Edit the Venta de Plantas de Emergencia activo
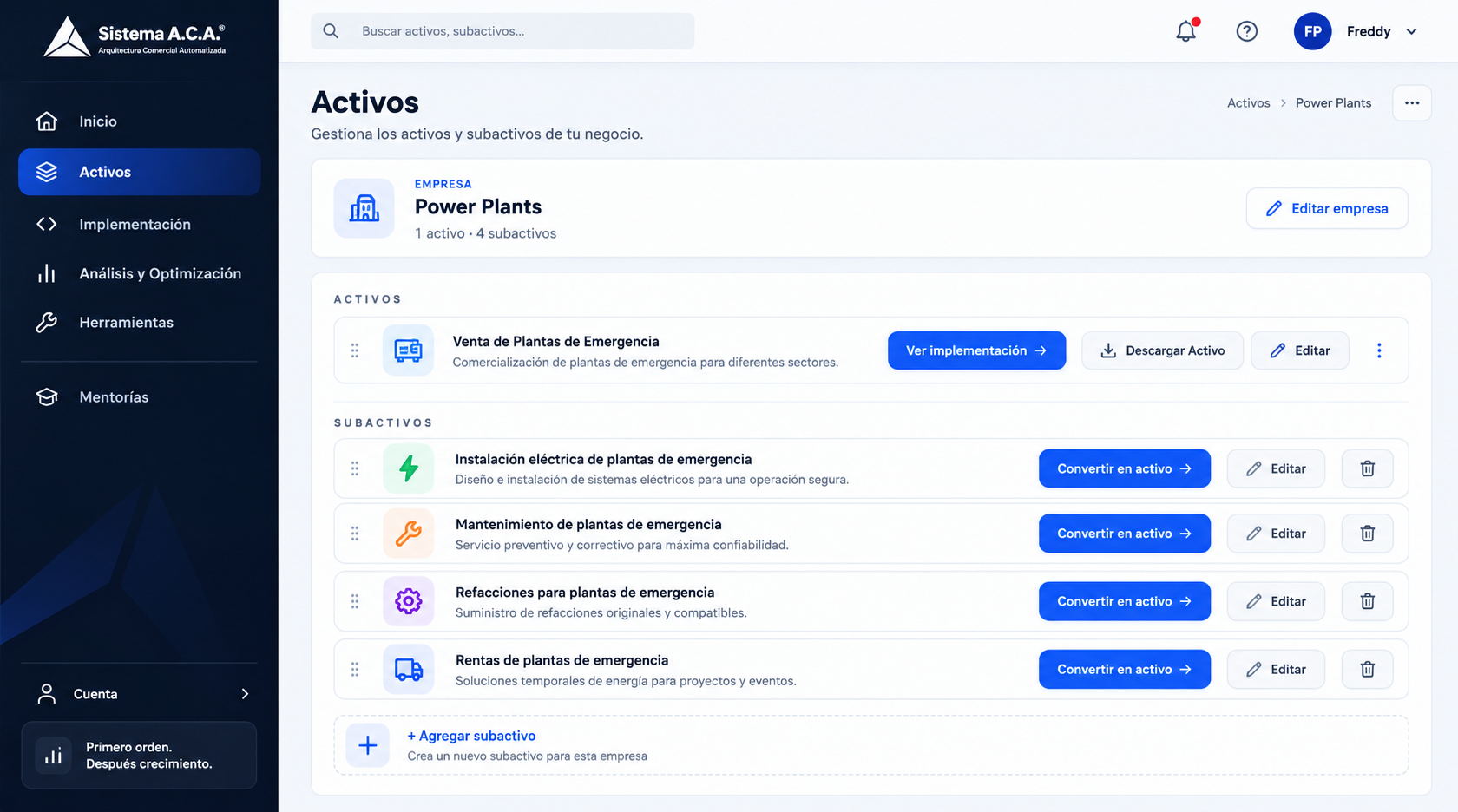This screenshot has height=812, width=1458. coord(1300,350)
